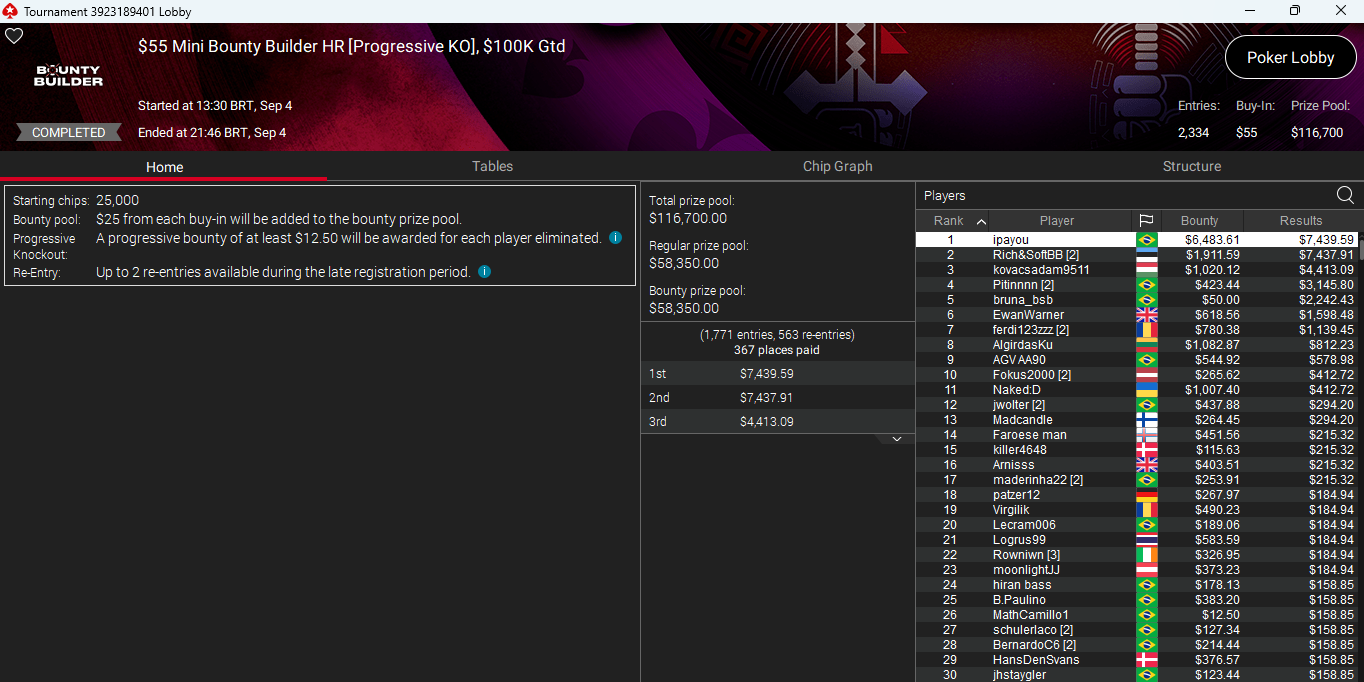Select player row Rich&SoftBB [2]
This screenshot has width=1364, height=682.
[x=1136, y=255]
